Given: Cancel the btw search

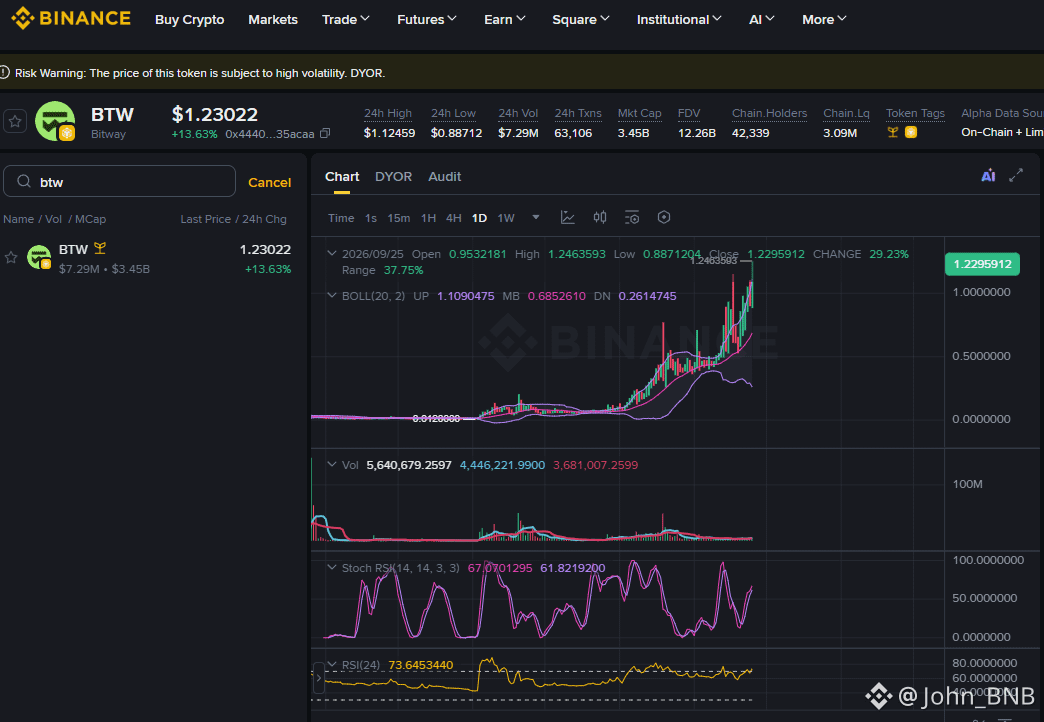Looking at the screenshot, I should tap(269, 182).
